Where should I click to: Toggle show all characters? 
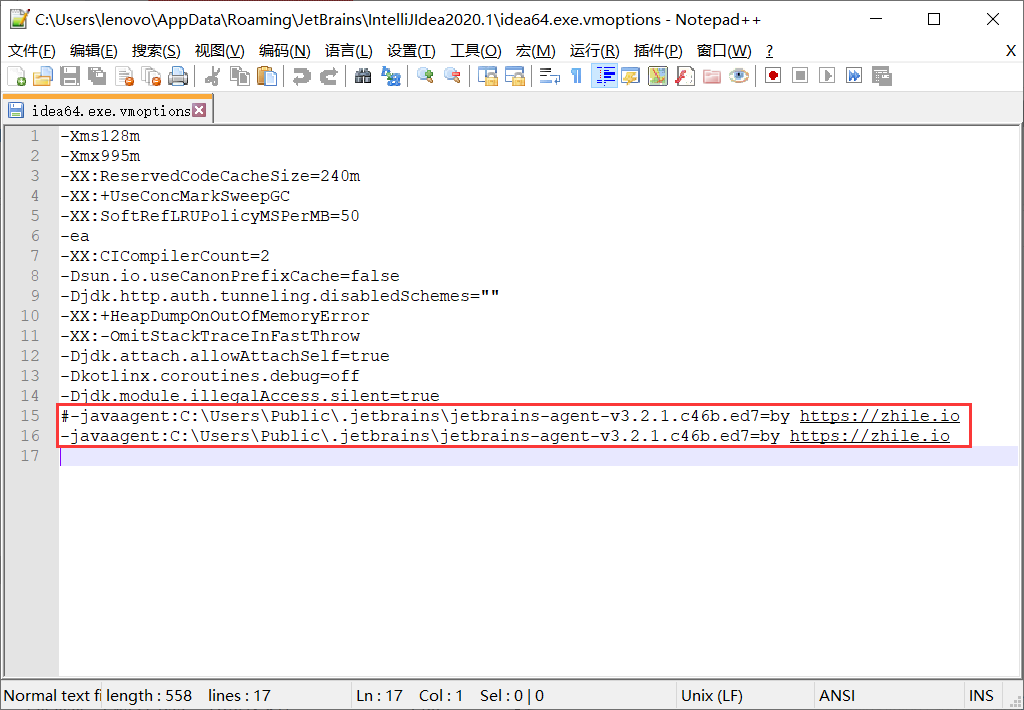[577, 77]
